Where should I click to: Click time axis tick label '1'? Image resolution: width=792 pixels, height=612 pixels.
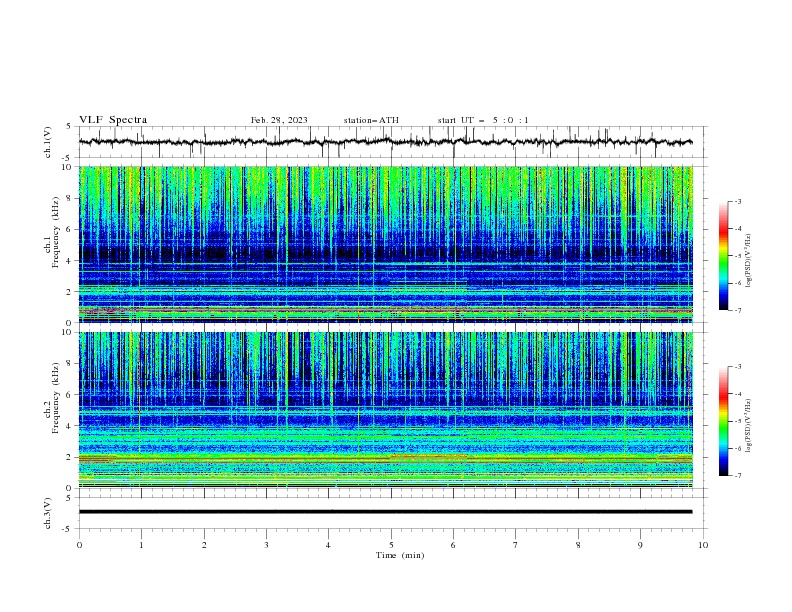click(x=141, y=545)
